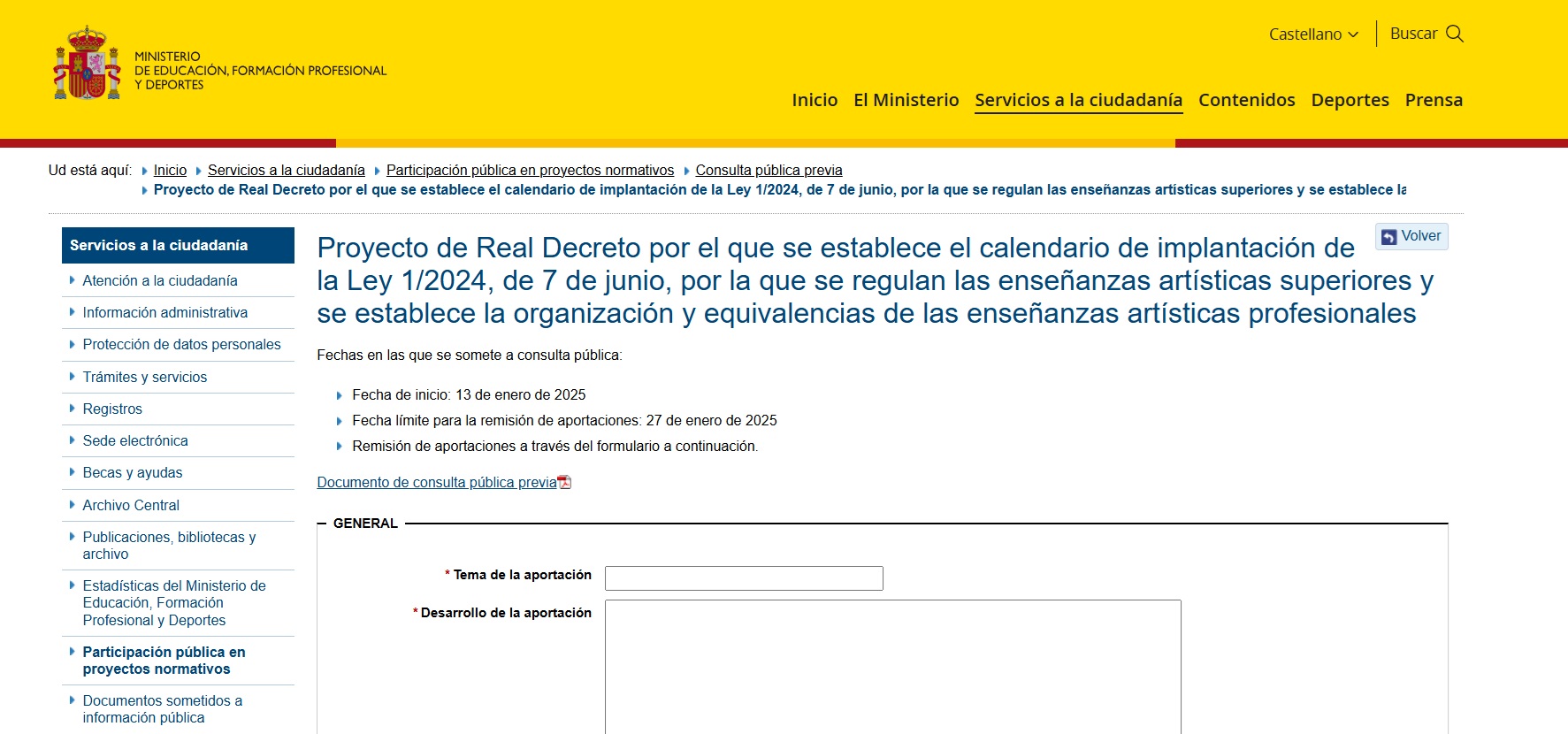Click the Inicio breadcrumb link
1568x734 pixels.
click(x=170, y=171)
